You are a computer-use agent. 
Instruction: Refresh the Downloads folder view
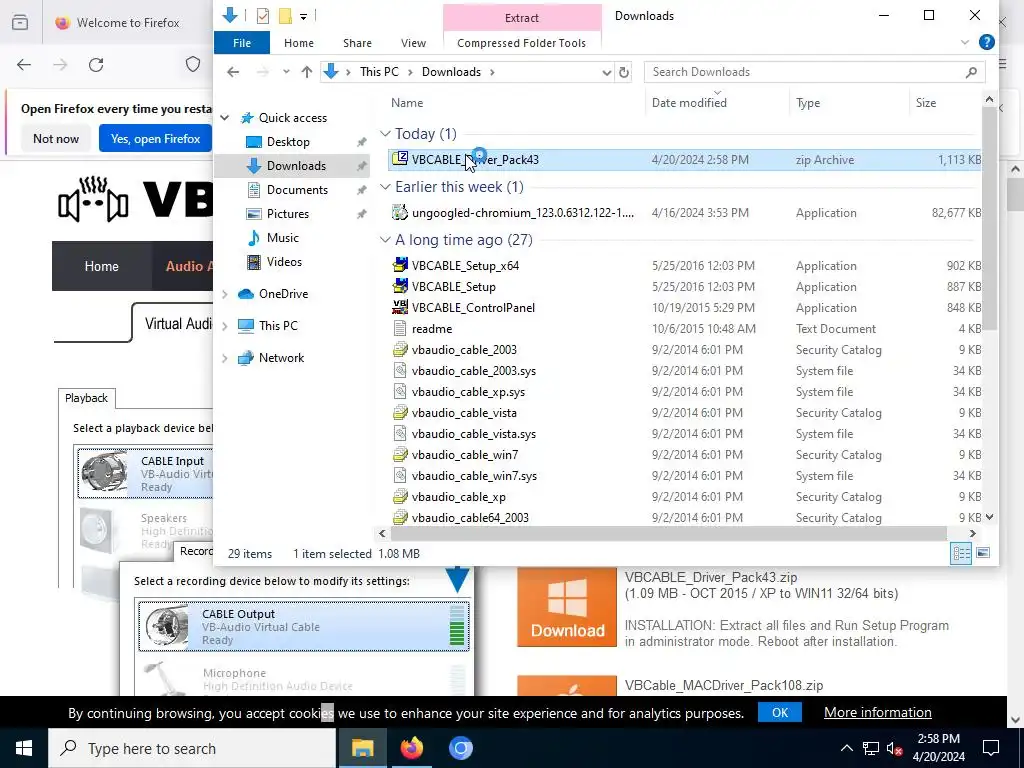click(x=624, y=72)
